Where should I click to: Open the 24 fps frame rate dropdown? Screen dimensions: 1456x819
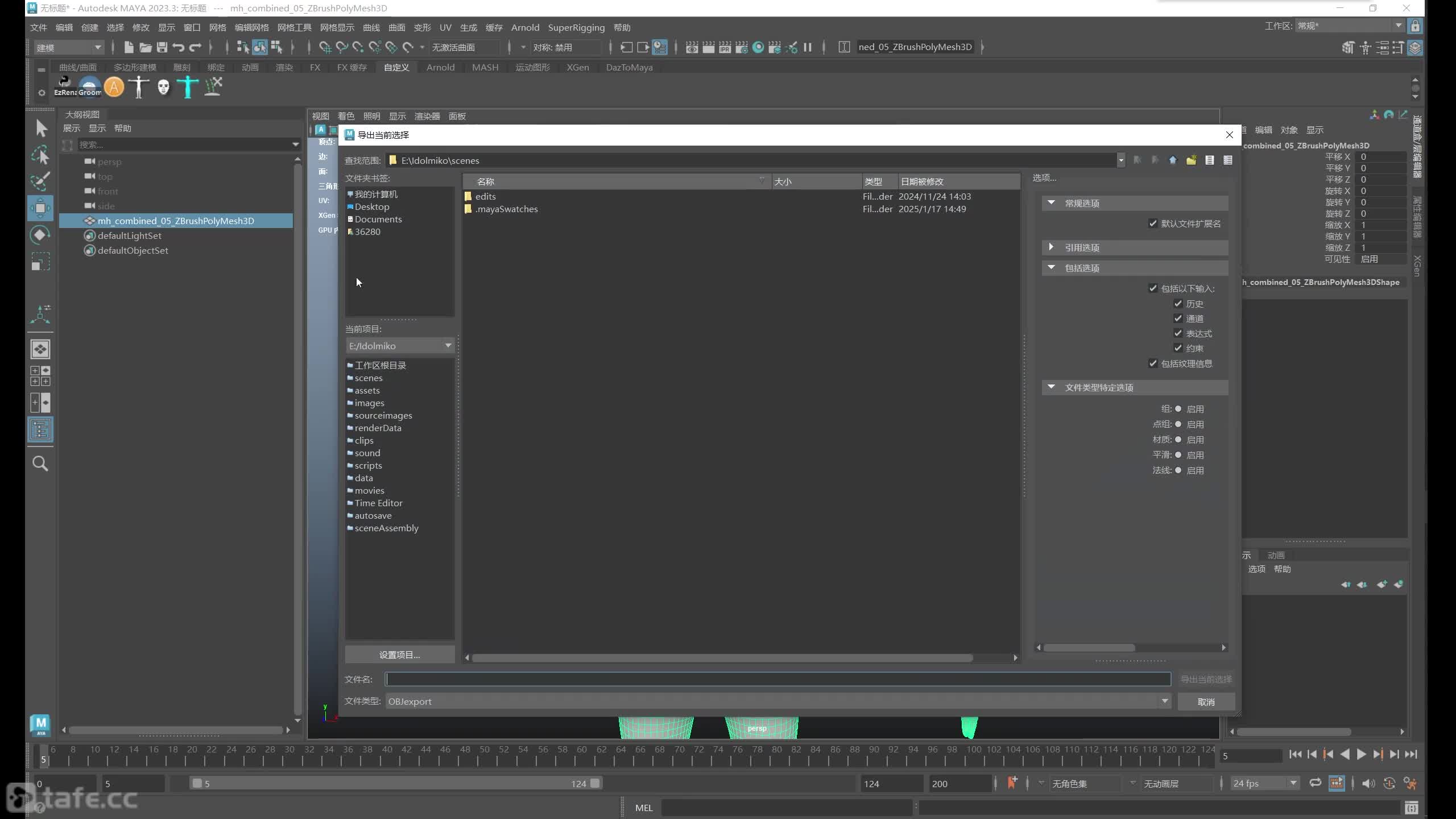[x=1265, y=784]
